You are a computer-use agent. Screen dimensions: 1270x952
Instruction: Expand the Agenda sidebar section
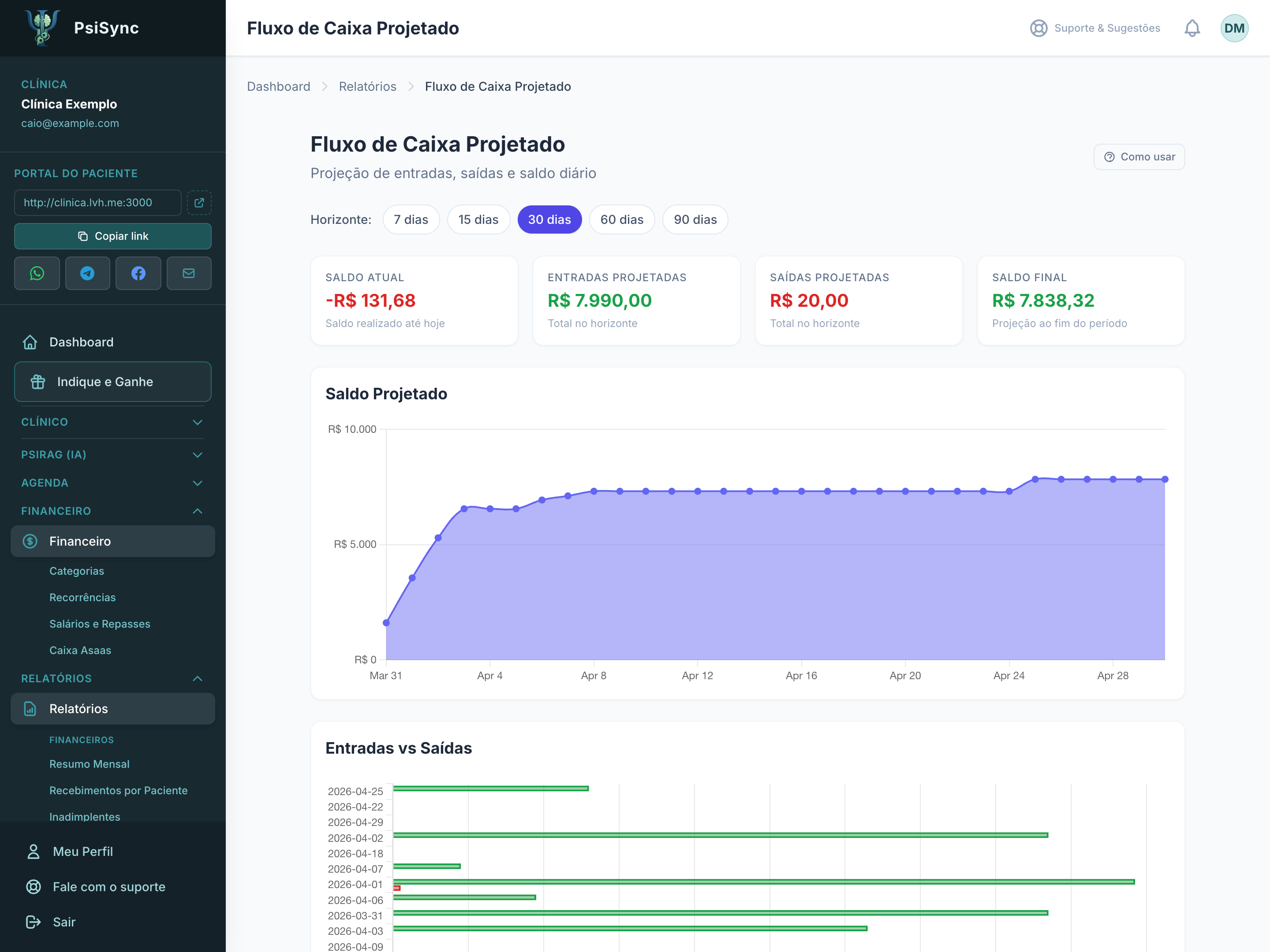(x=112, y=483)
